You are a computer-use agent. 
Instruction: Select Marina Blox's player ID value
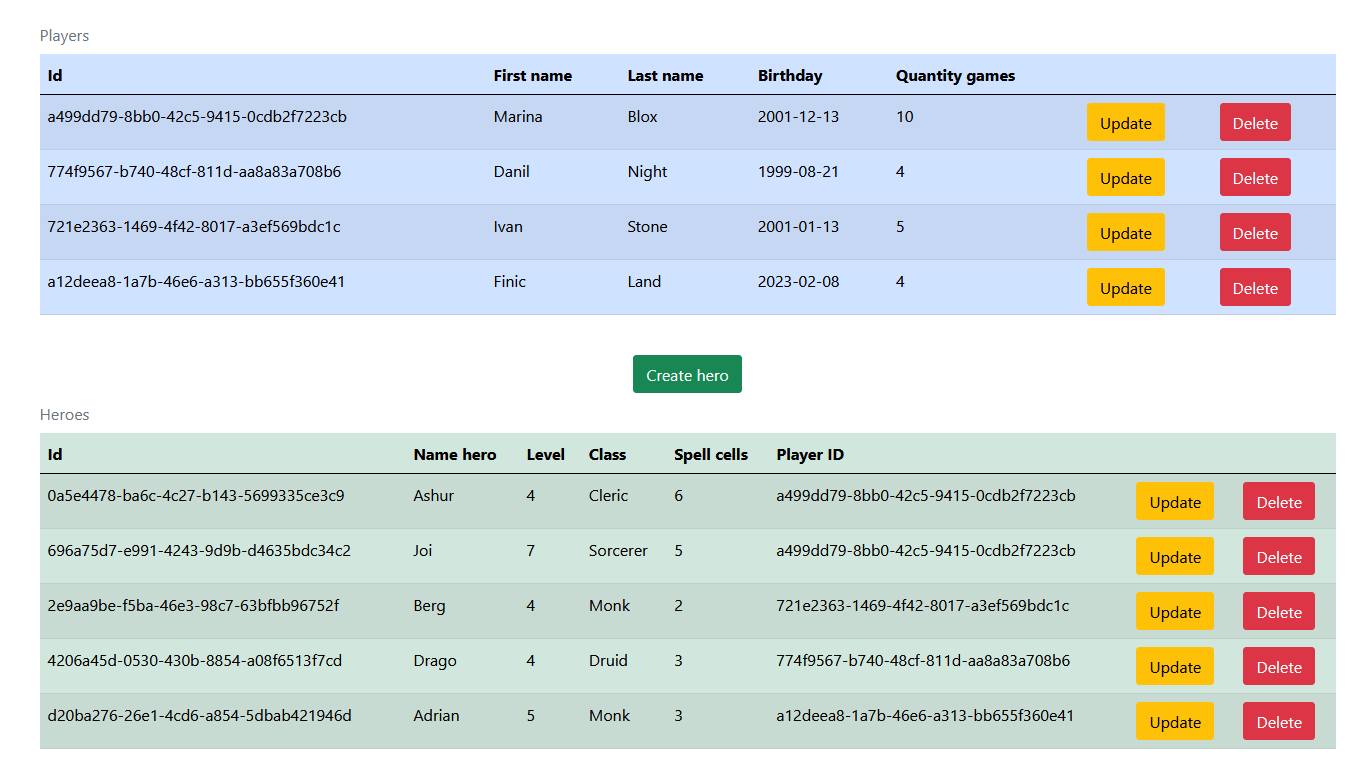(196, 116)
